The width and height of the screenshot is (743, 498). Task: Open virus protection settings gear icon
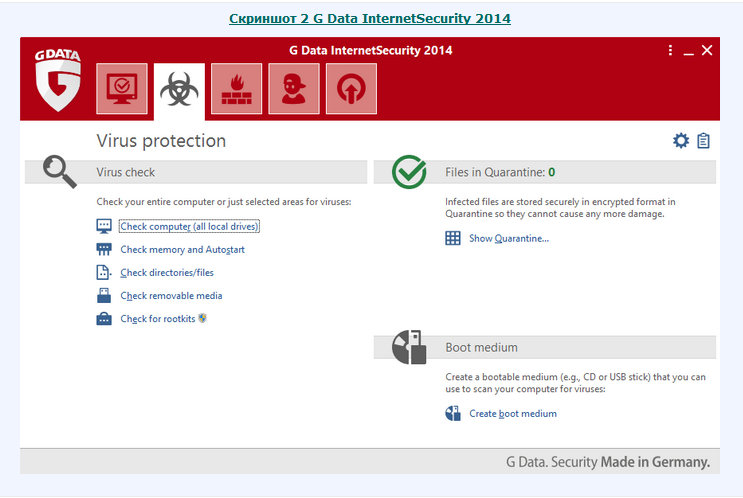(x=681, y=141)
